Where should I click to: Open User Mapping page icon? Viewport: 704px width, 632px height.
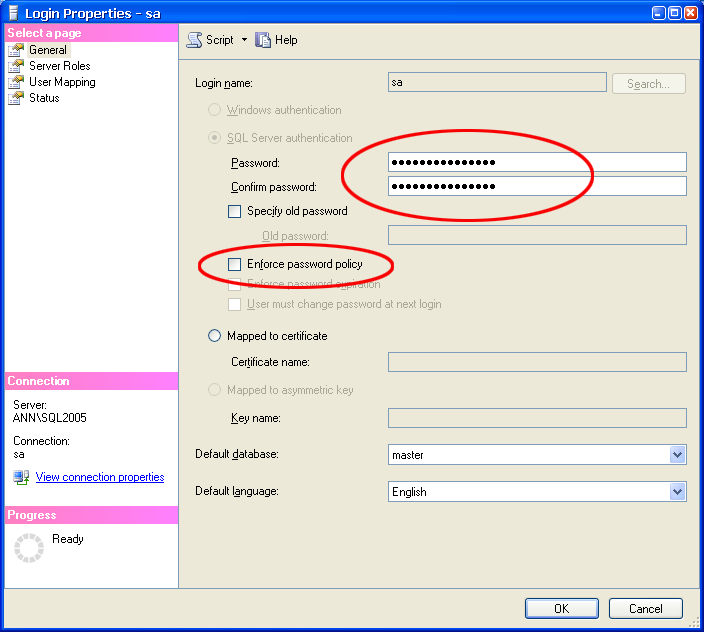[x=16, y=82]
